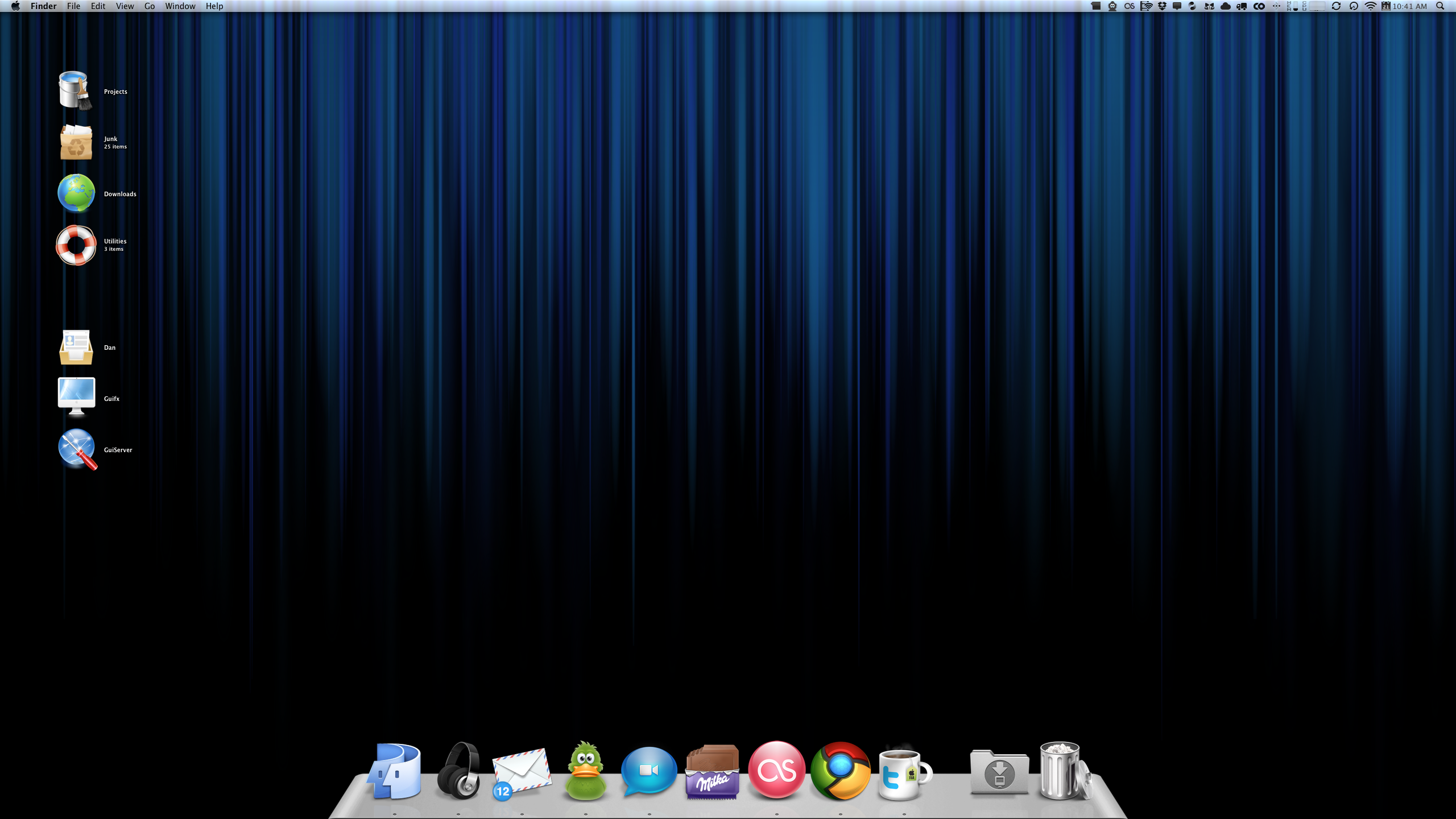Click the Last.fm menu bar status icon
Viewport: 1456px width, 819px height.
pyautogui.click(x=1130, y=6)
